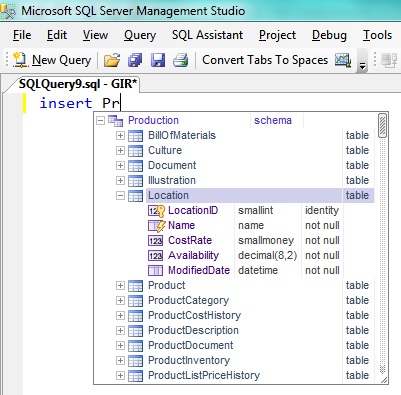Click the ProductCategory table icon
Screen dimensions: 401x395
[x=135, y=301]
